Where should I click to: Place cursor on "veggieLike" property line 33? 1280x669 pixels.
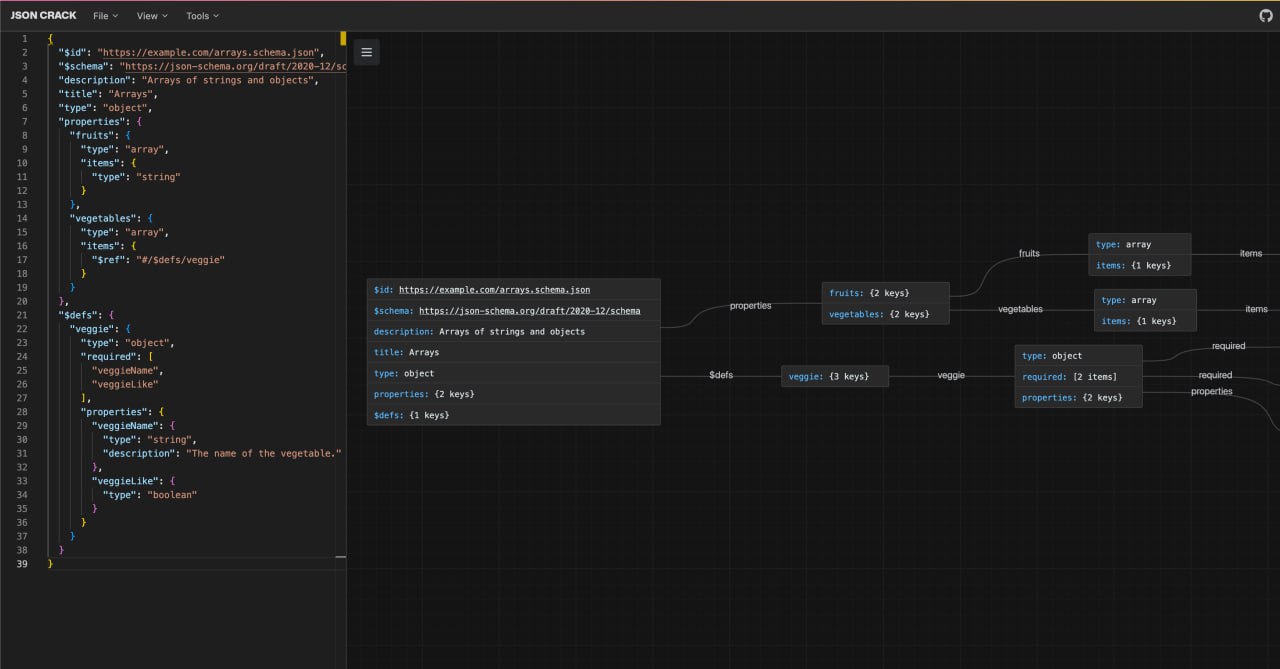[124, 481]
